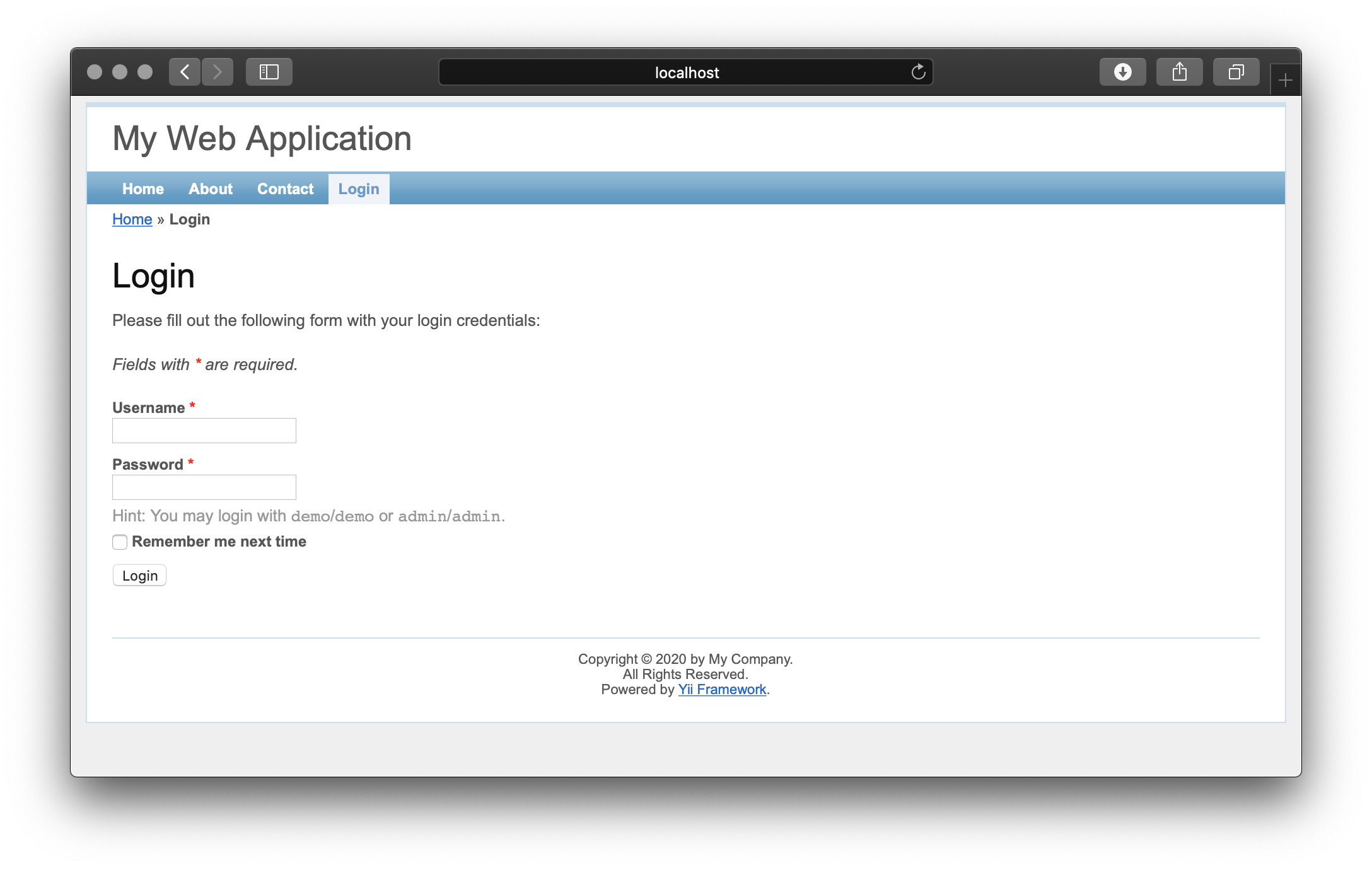This screenshot has height=870, width=1372.
Task: Open the About menu item
Action: (x=211, y=189)
